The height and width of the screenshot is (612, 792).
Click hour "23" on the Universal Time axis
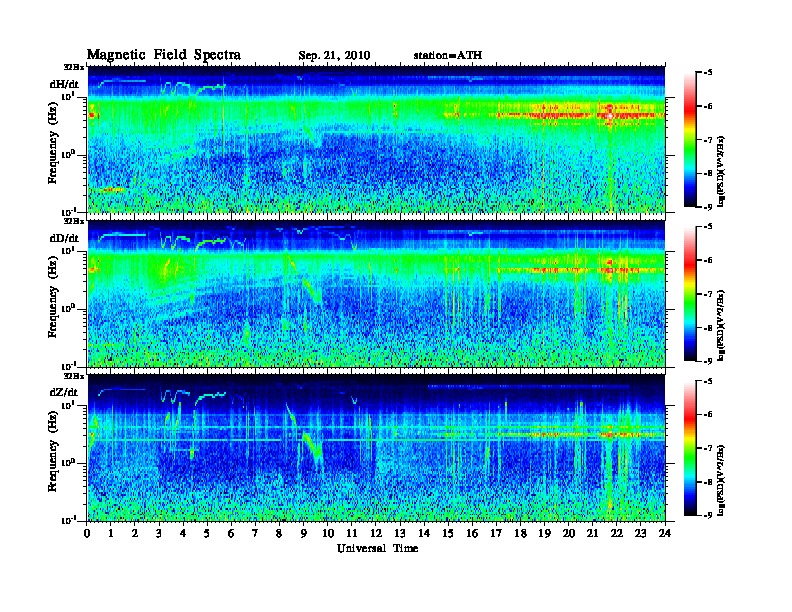pyautogui.click(x=640, y=534)
